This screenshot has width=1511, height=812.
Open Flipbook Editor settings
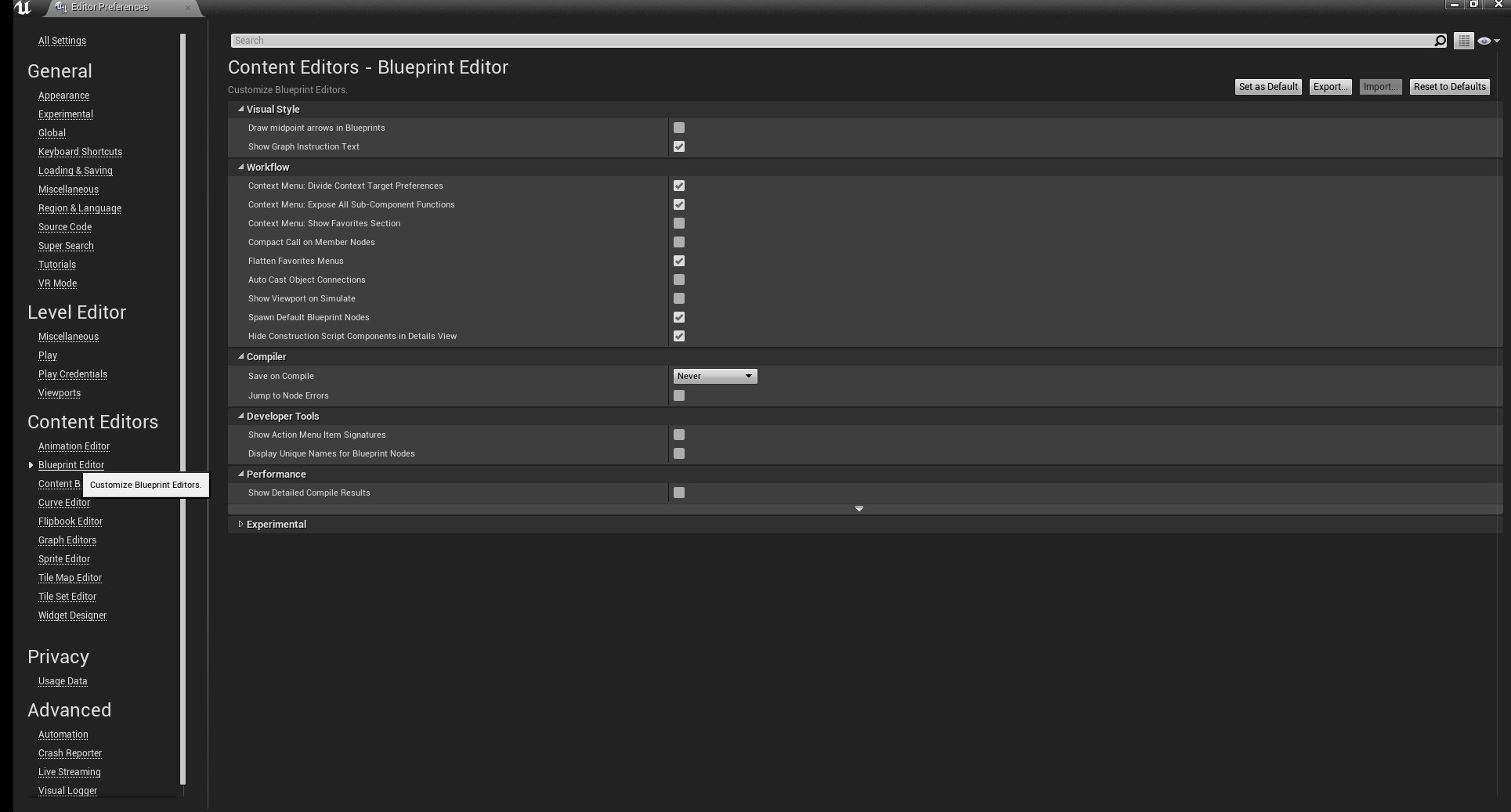[70, 521]
